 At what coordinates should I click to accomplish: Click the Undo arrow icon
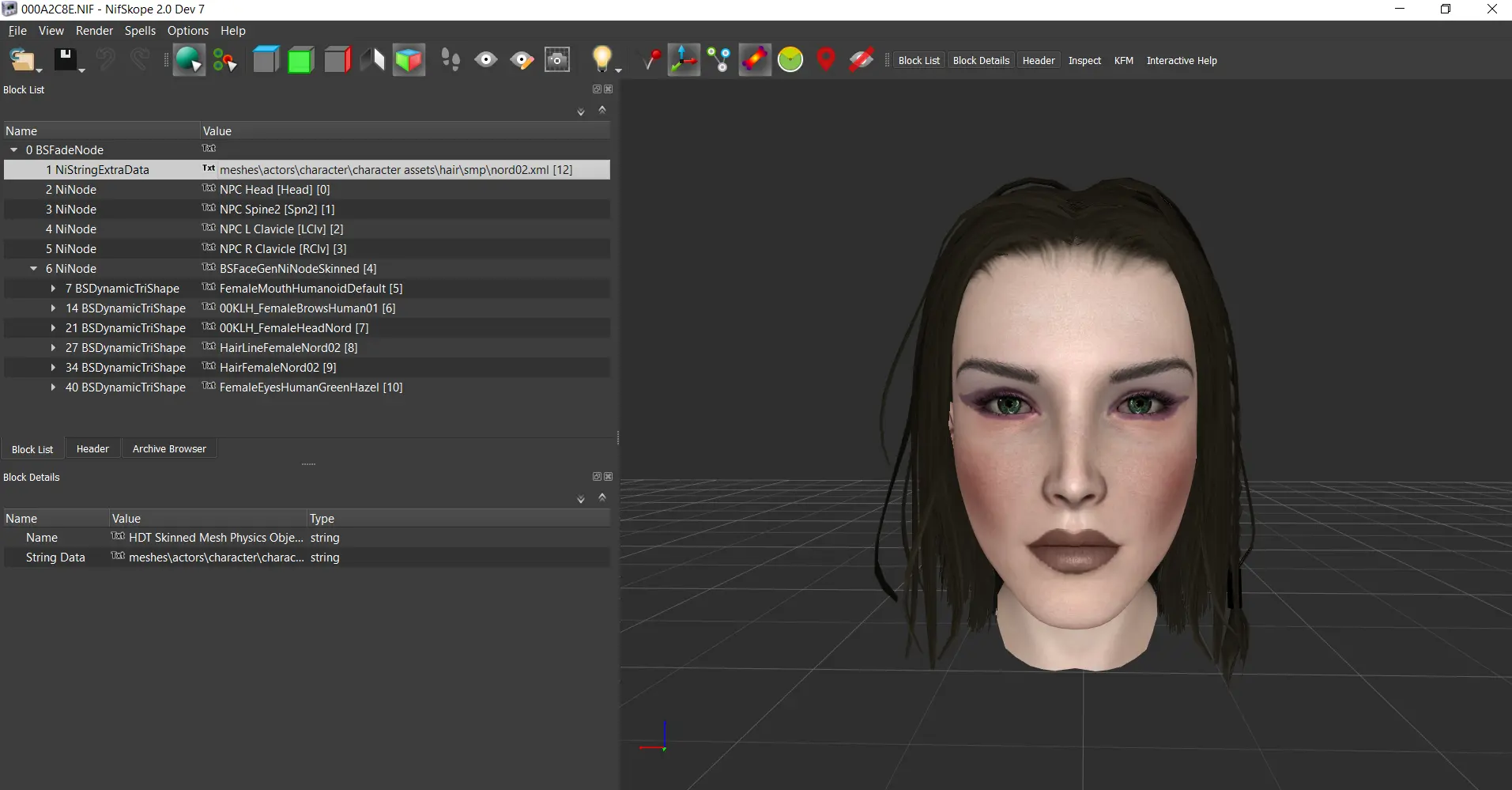(106, 60)
